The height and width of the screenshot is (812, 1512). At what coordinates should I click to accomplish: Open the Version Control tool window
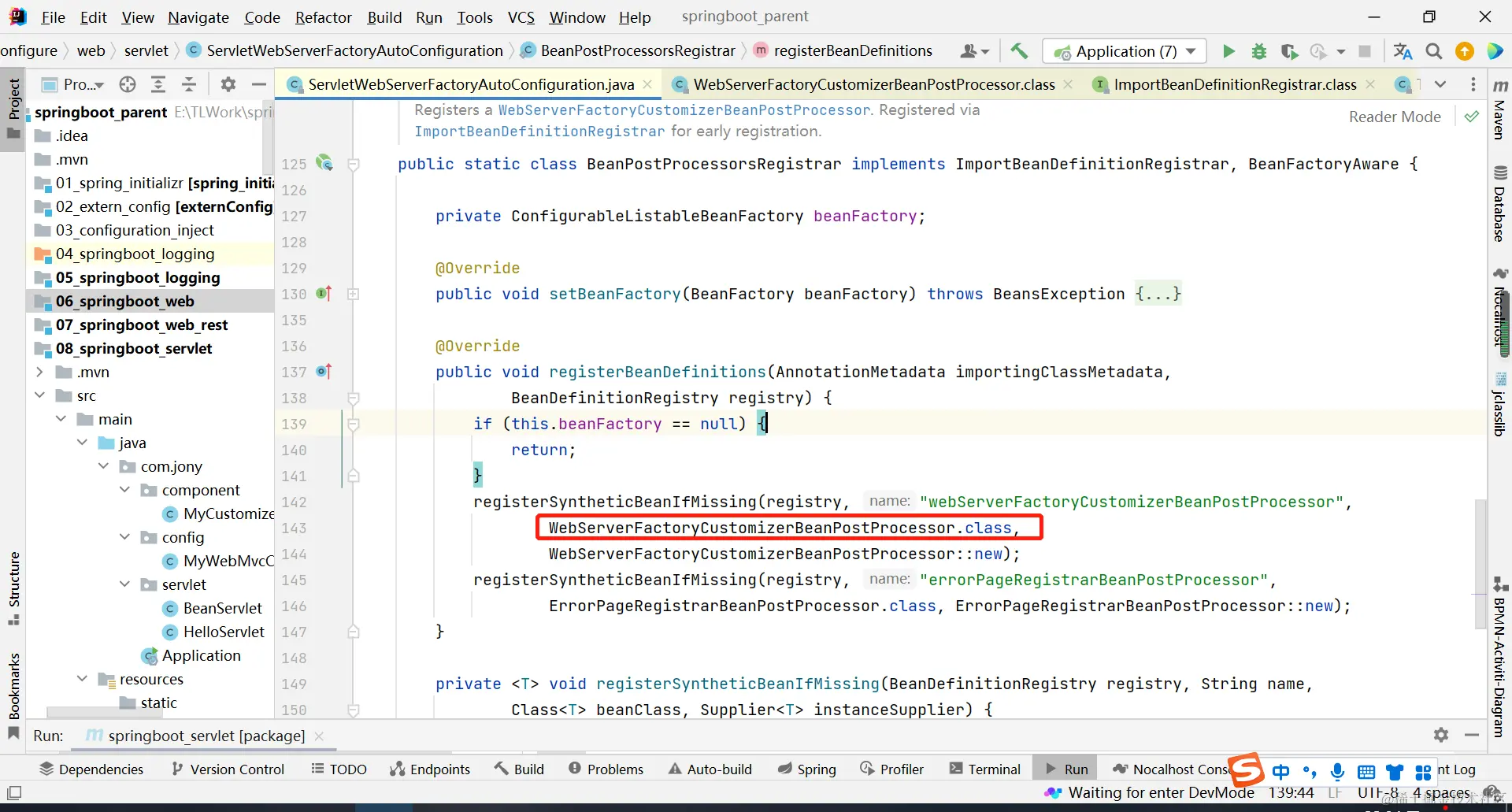click(228, 769)
